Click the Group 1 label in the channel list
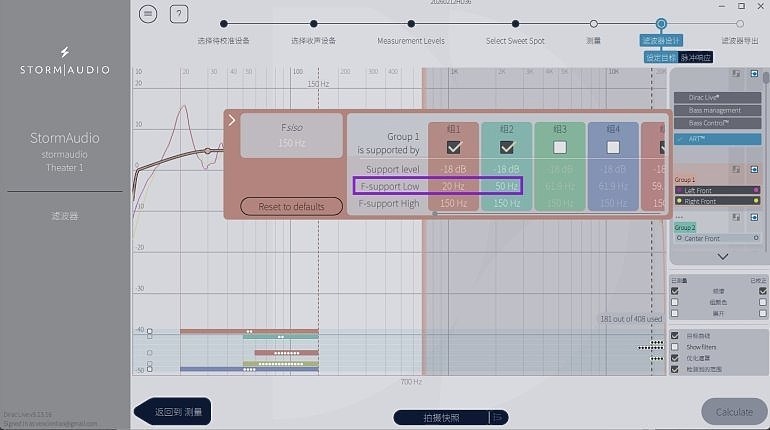Viewport: 770px width, 430px height. (685, 180)
